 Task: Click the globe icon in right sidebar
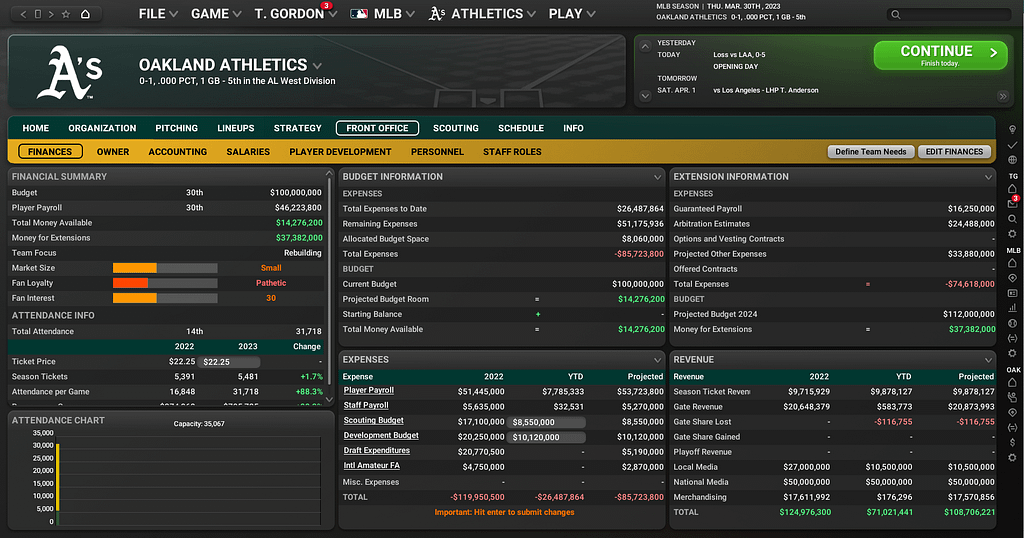1013,160
